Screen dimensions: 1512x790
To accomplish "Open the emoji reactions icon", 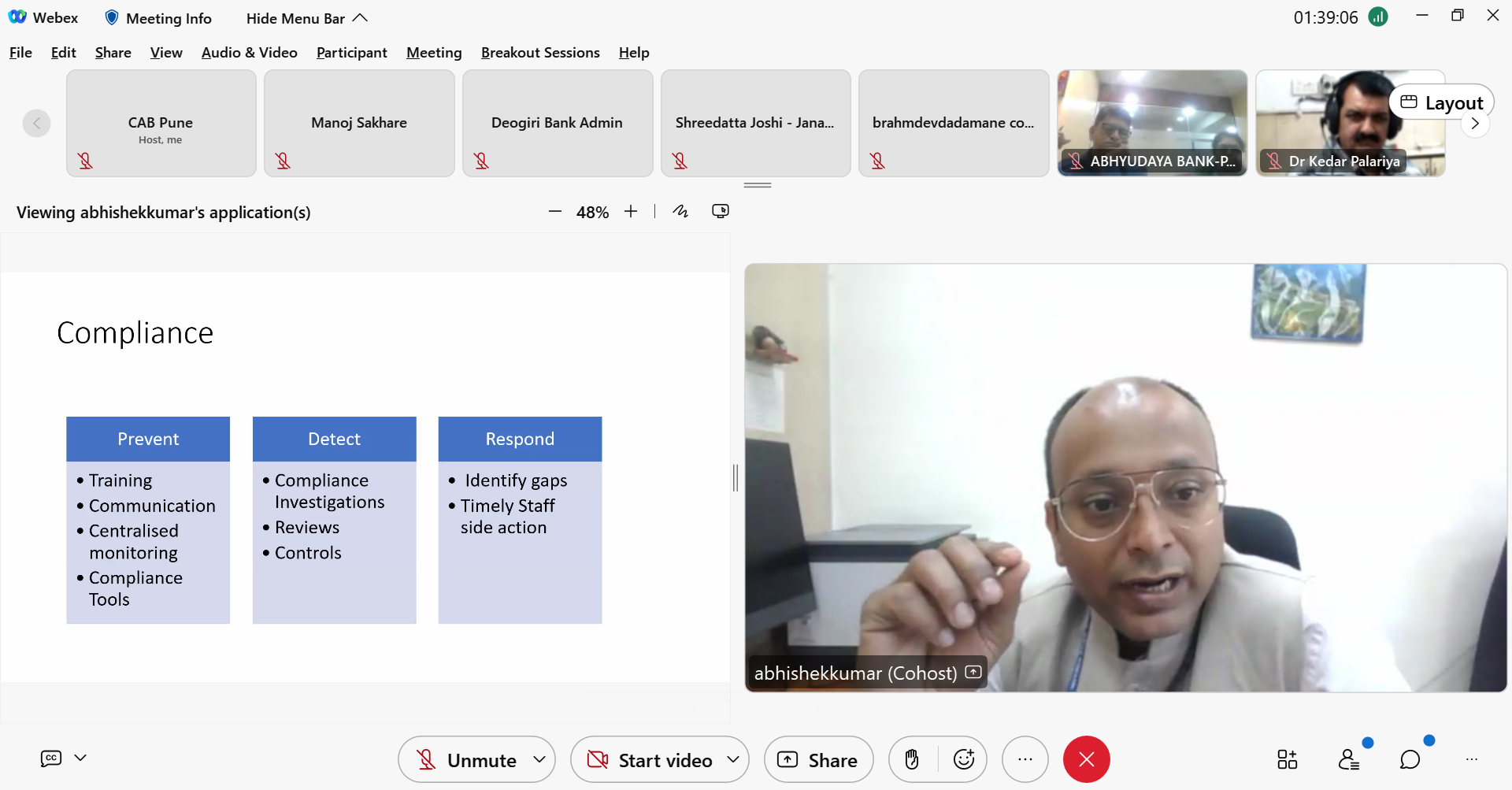I will (963, 759).
